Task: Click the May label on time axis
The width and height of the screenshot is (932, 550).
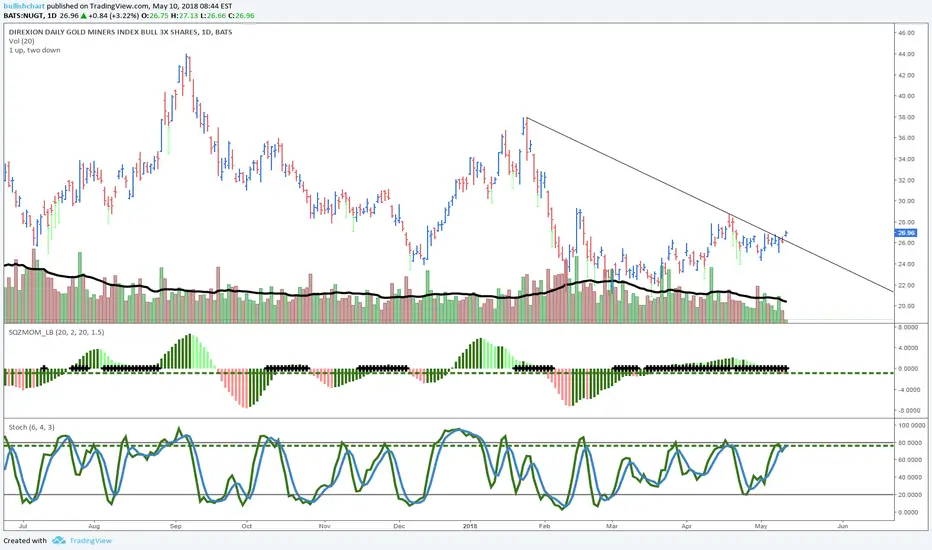Action: (x=760, y=526)
